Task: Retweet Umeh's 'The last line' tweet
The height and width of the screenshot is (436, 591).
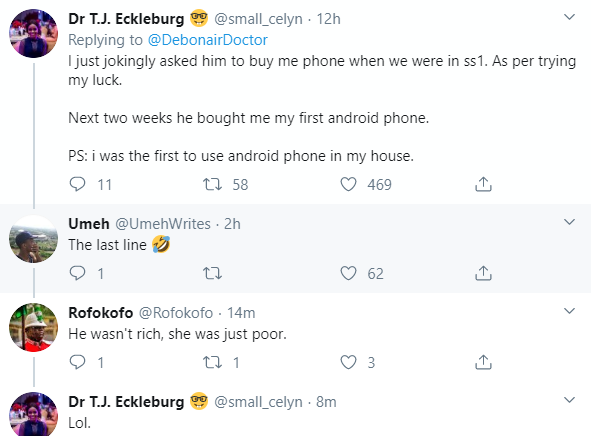Action: pos(212,273)
